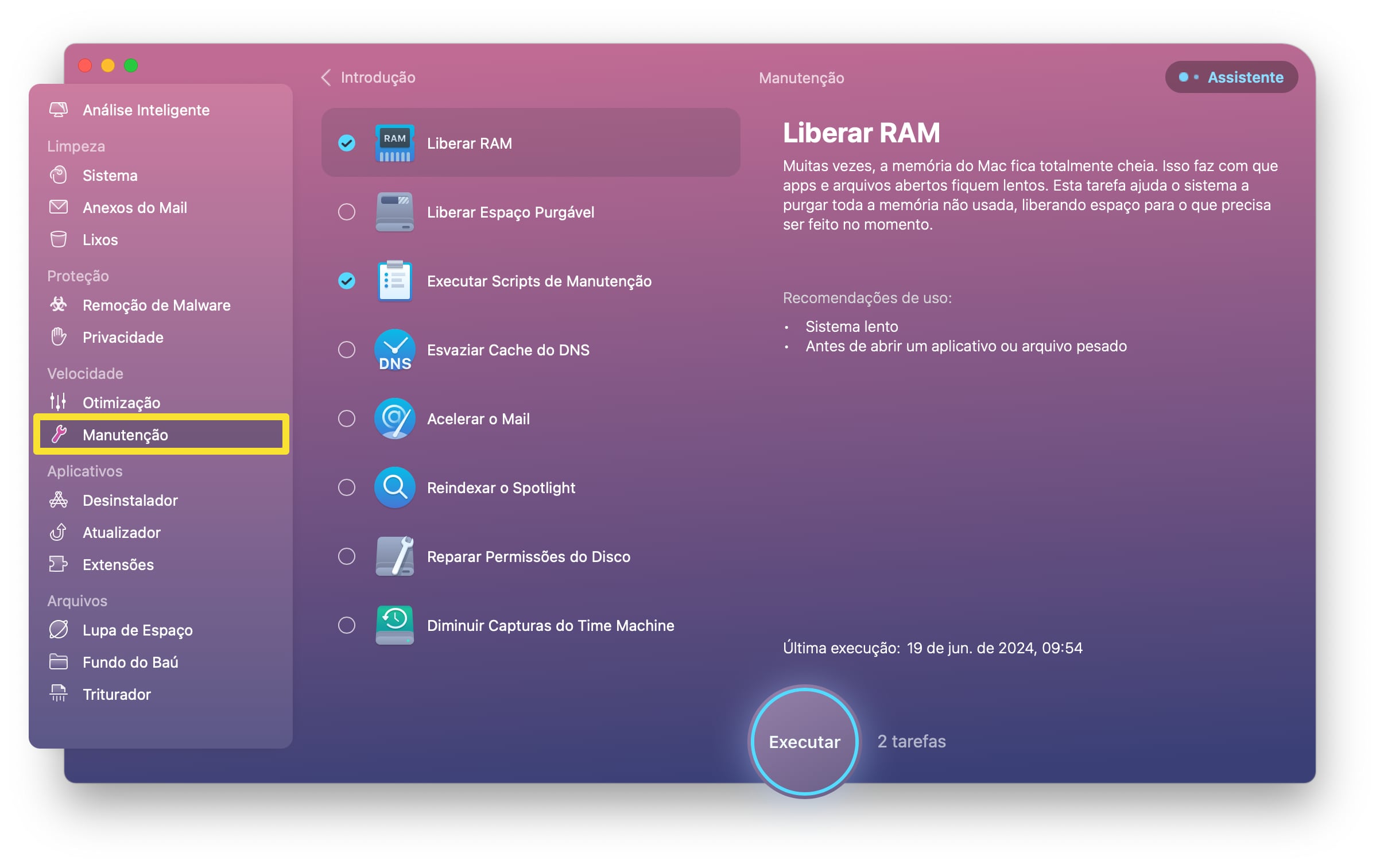This screenshot has width=1380, height=868.
Task: Go back via the Introdução chevron
Action: 327,77
